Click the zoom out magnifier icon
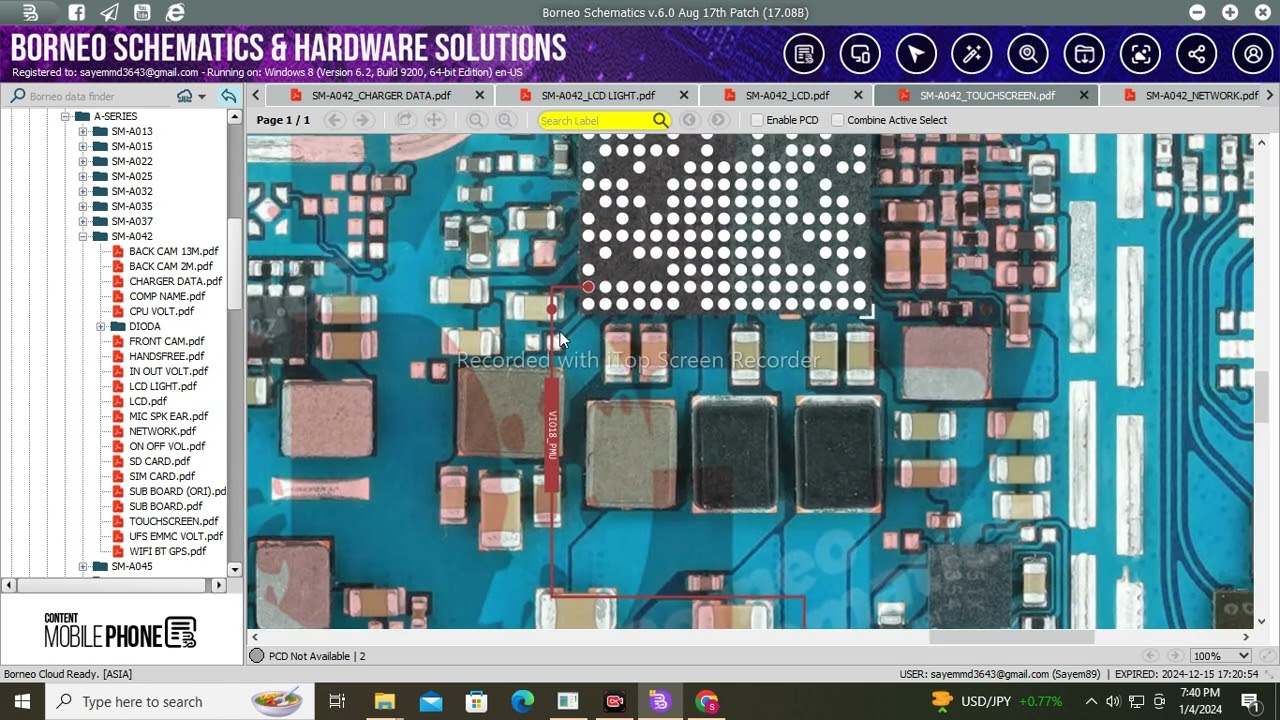1280x720 pixels. point(476,120)
